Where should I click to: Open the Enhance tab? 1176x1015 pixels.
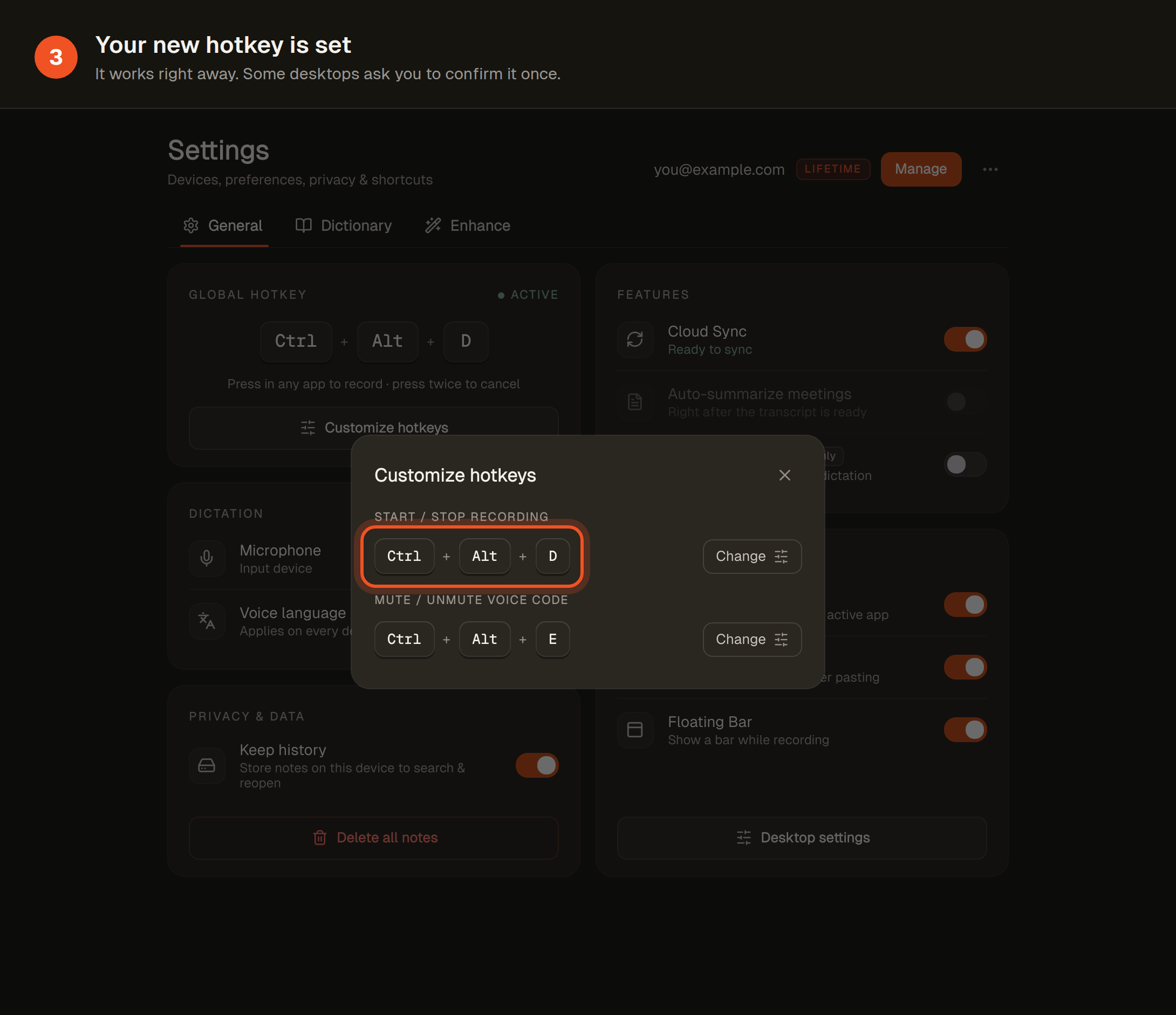tap(468, 226)
